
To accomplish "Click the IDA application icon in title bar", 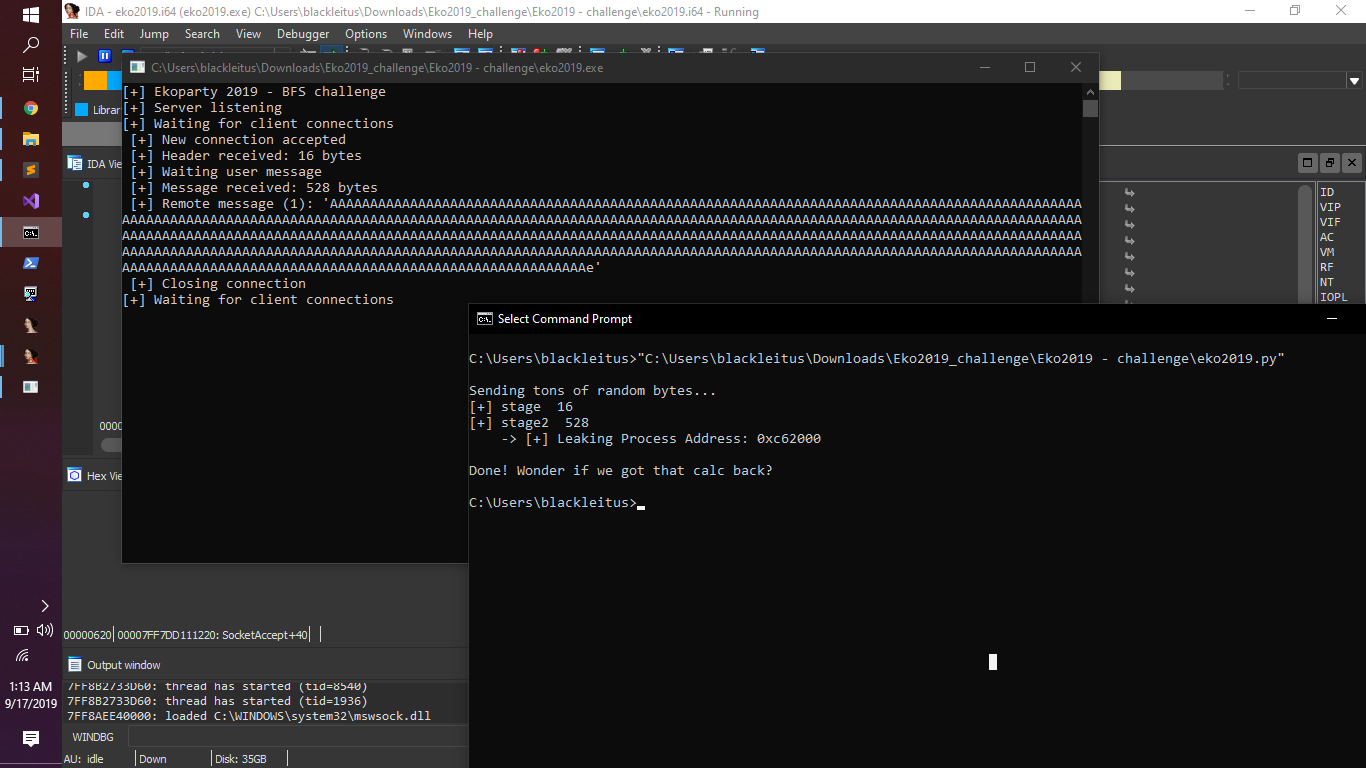I will [x=72, y=11].
